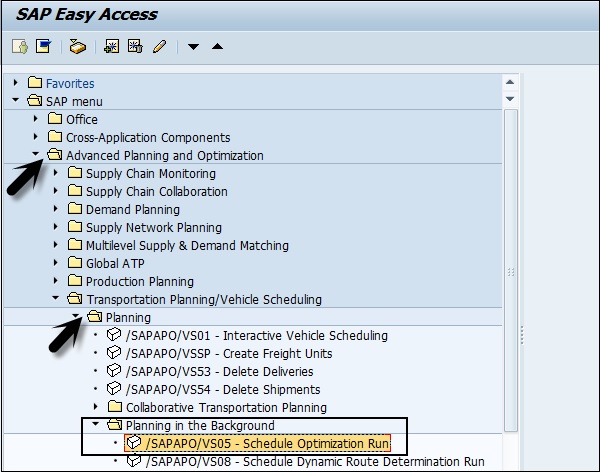
Task: Click the Change Favorites pencil icon
Action: (159, 47)
